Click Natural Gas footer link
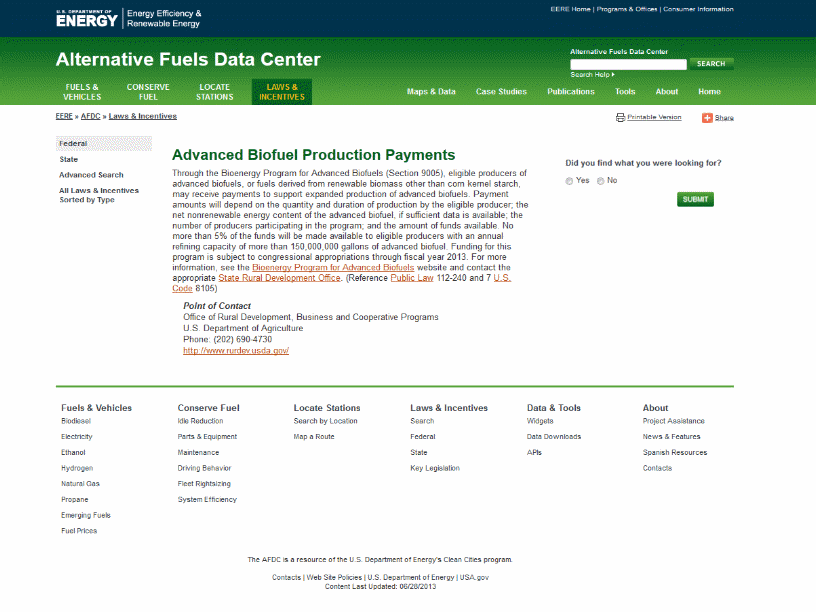Image resolution: width=816 pixels, height=612 pixels. 80,484
